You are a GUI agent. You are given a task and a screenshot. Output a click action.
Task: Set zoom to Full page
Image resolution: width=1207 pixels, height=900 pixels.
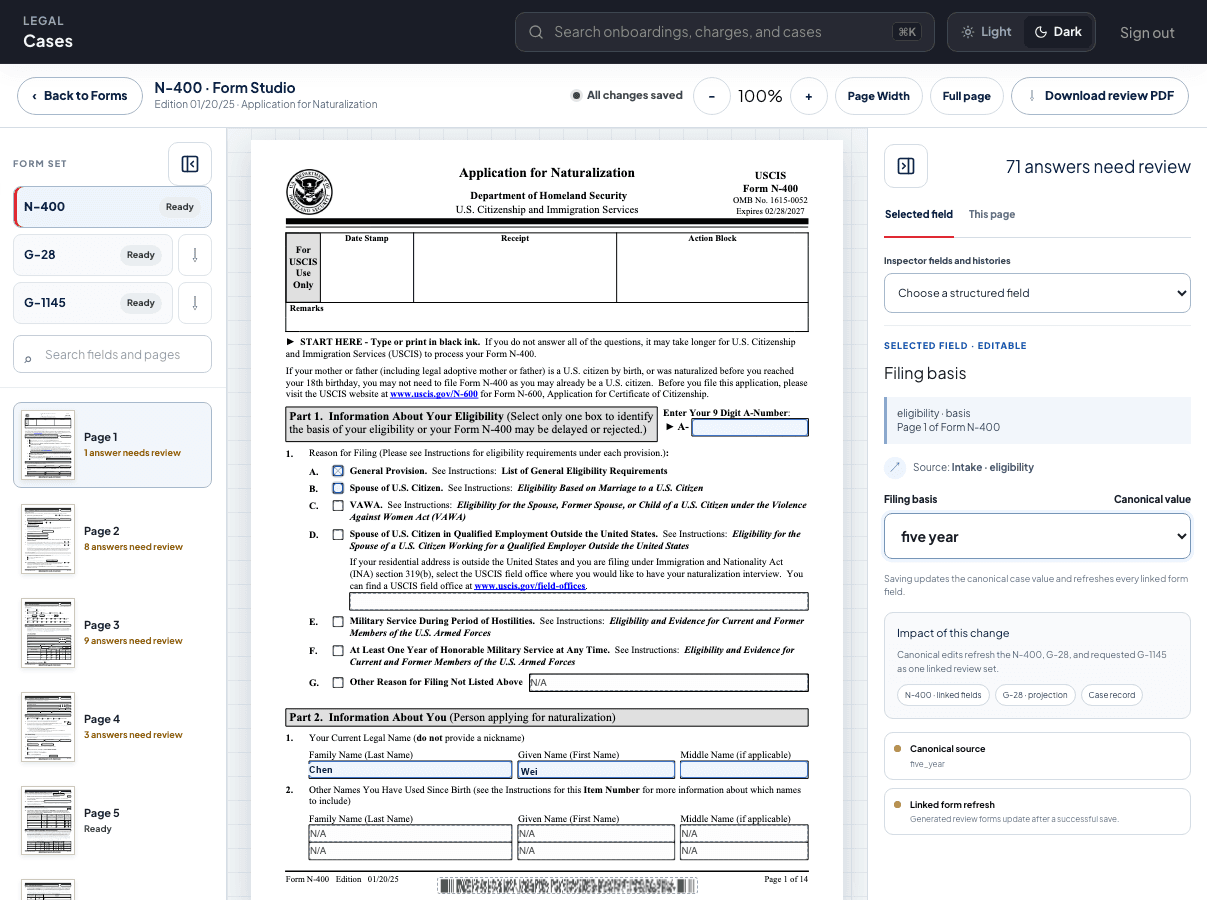(x=966, y=96)
